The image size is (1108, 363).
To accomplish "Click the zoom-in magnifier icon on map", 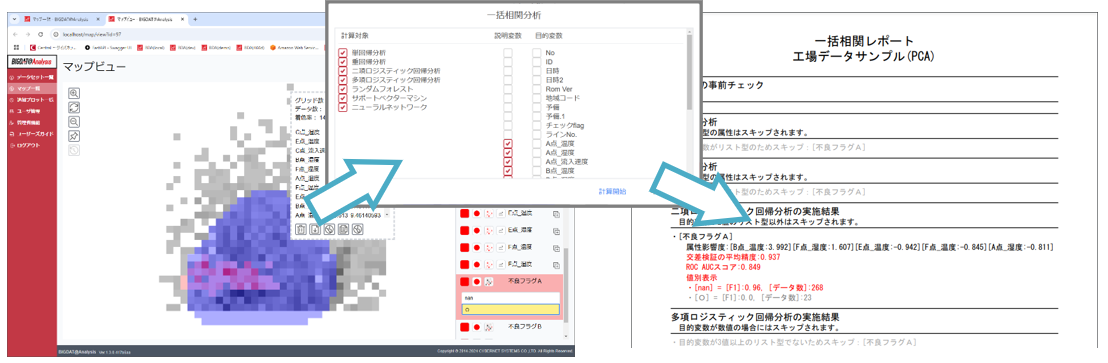I will pos(73,93).
